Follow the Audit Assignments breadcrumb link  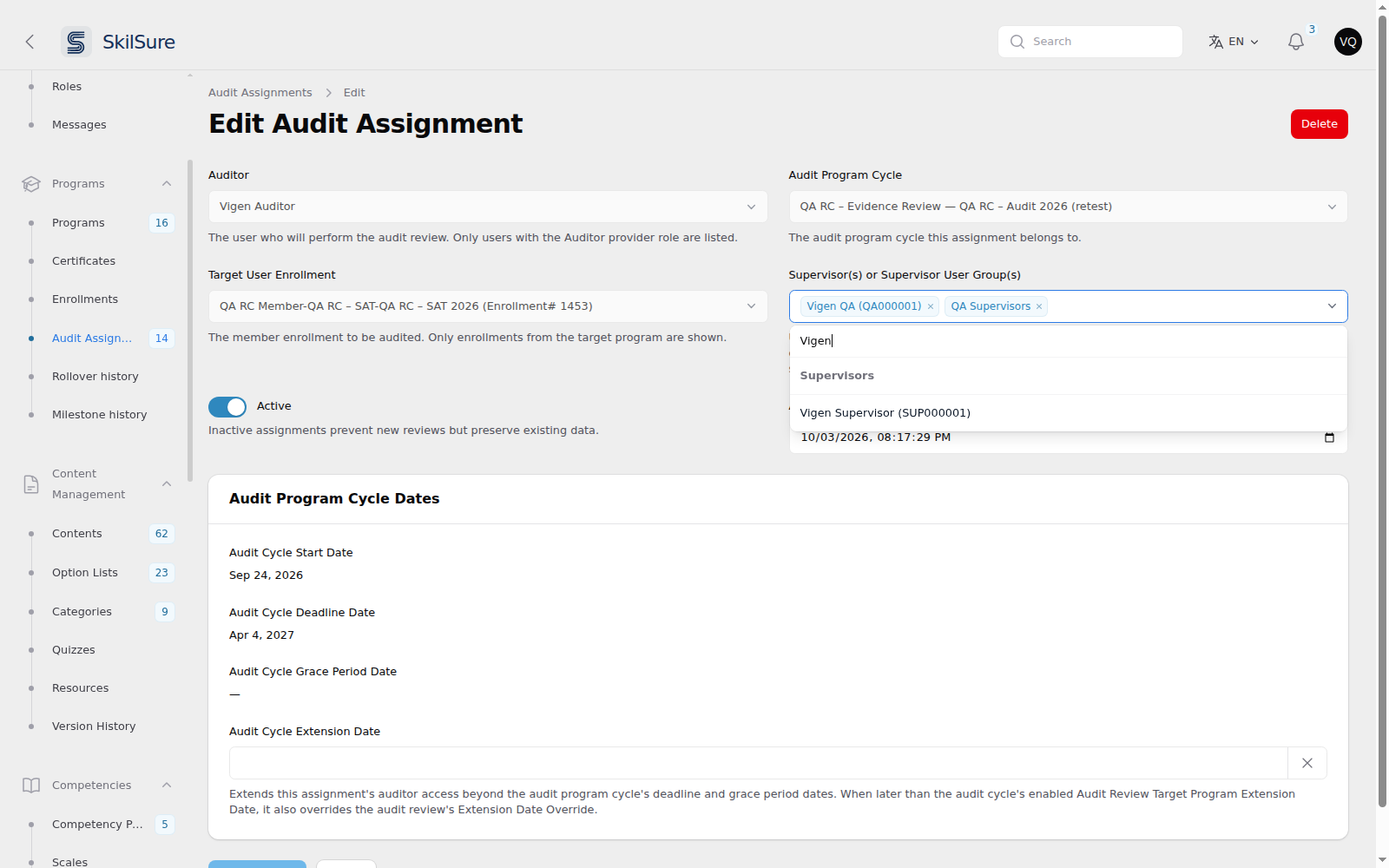coord(260,93)
